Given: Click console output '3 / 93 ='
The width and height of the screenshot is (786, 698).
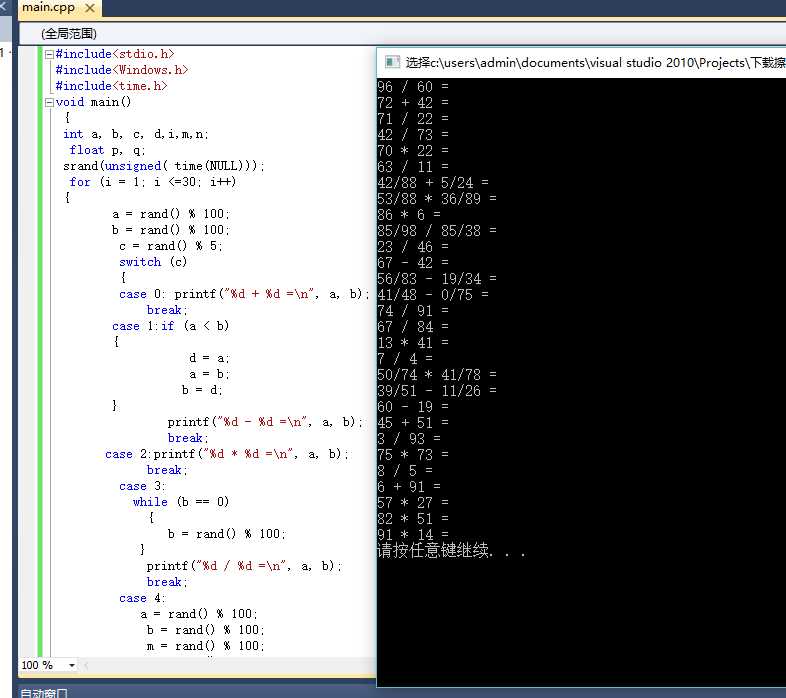Looking at the screenshot, I should click(x=409, y=439).
